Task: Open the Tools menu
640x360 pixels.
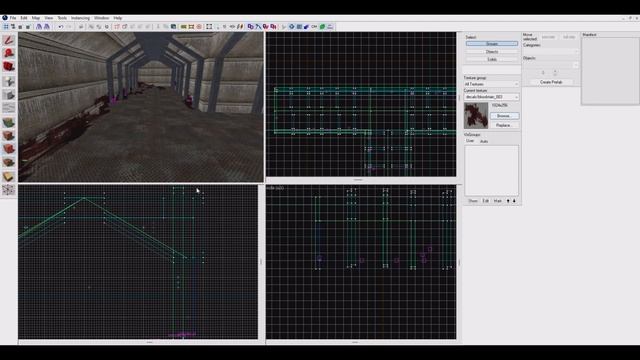Action: click(x=62, y=18)
